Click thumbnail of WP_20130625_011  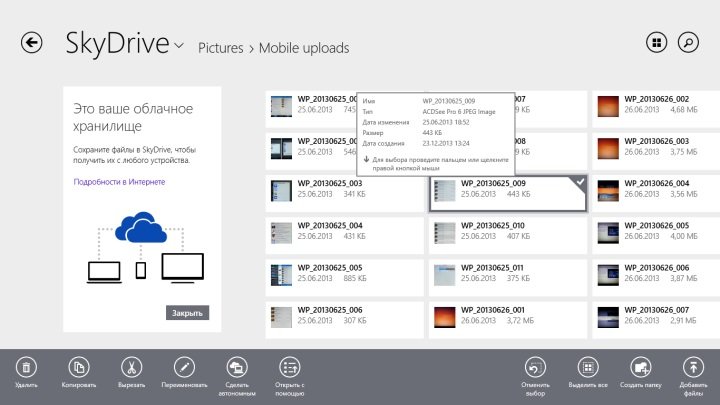tap(444, 275)
